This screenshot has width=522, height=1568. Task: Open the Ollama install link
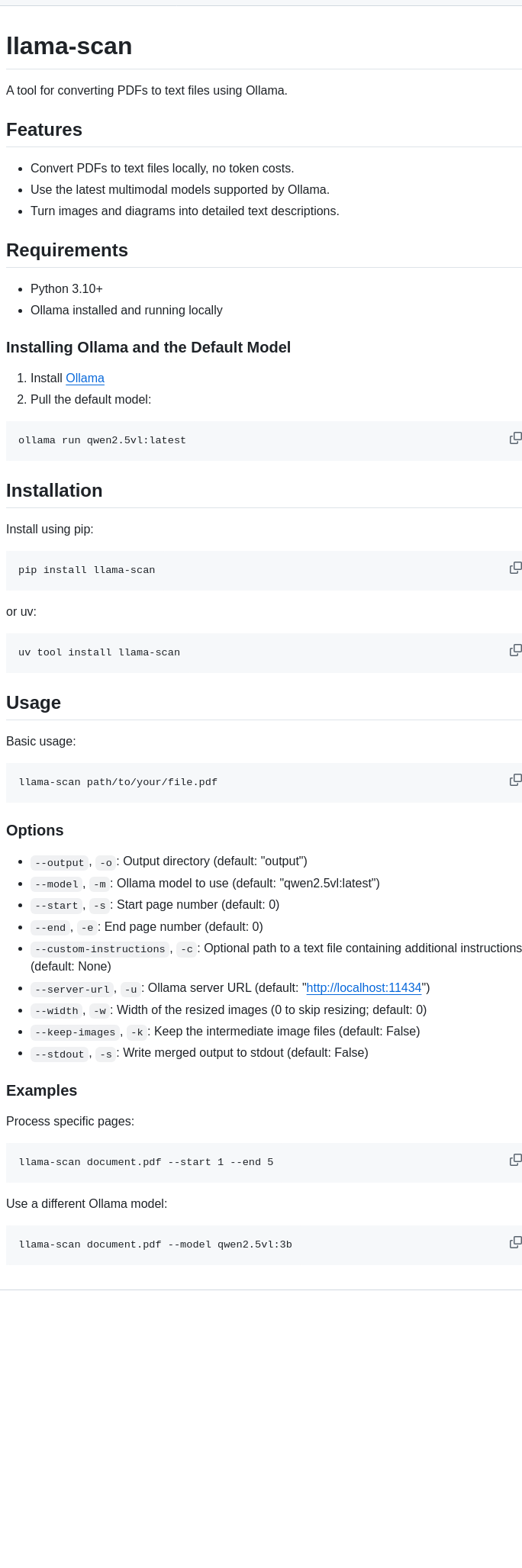85,378
